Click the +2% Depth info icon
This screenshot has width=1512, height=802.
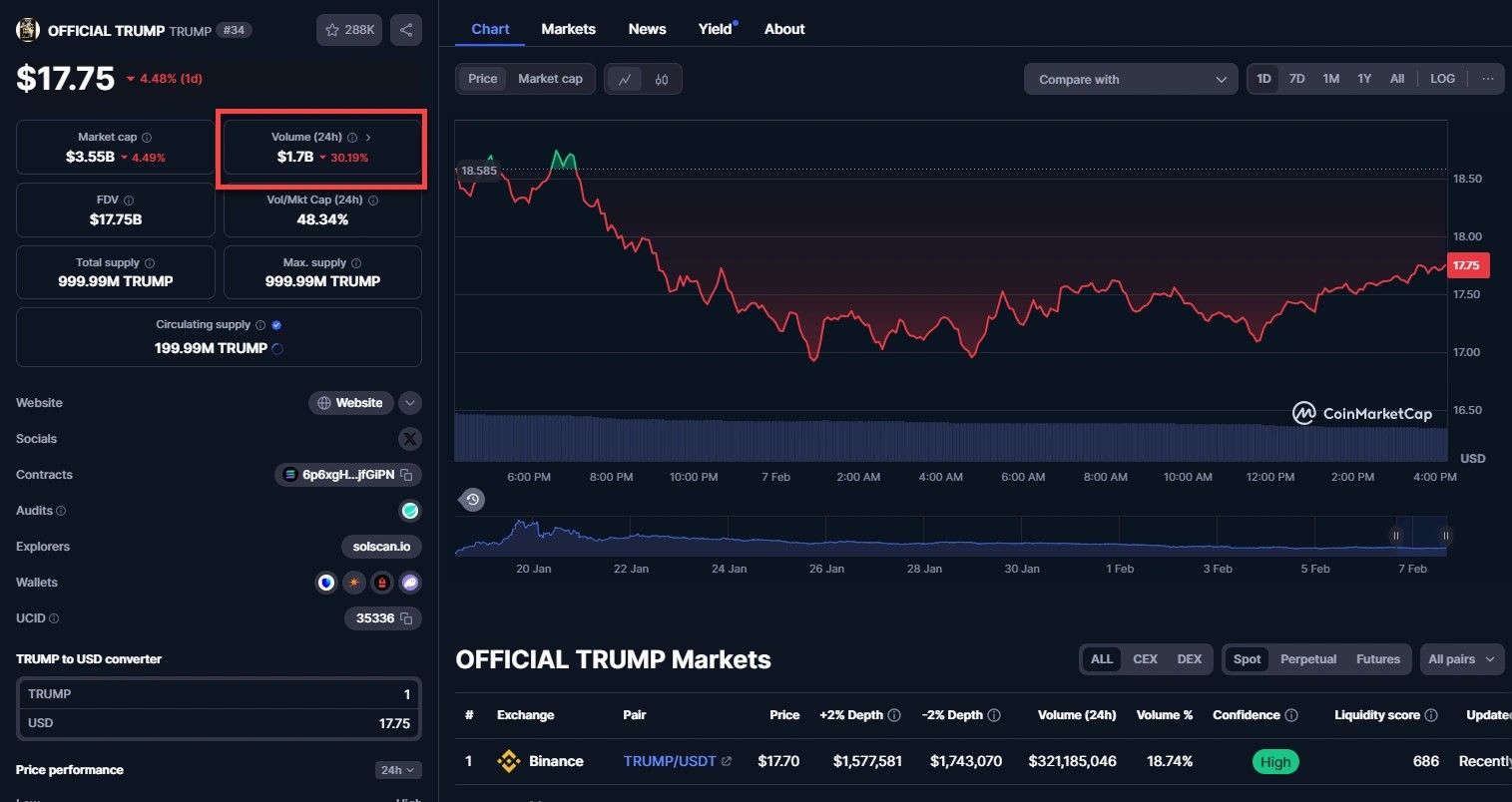(x=894, y=715)
